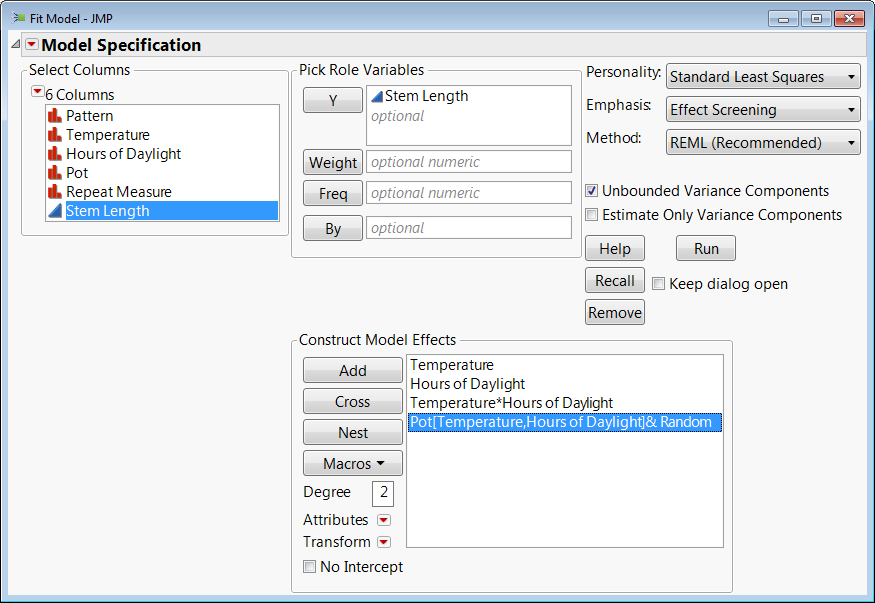
Task: Select the Pattern column in list
Action: pyautogui.click(x=89, y=116)
